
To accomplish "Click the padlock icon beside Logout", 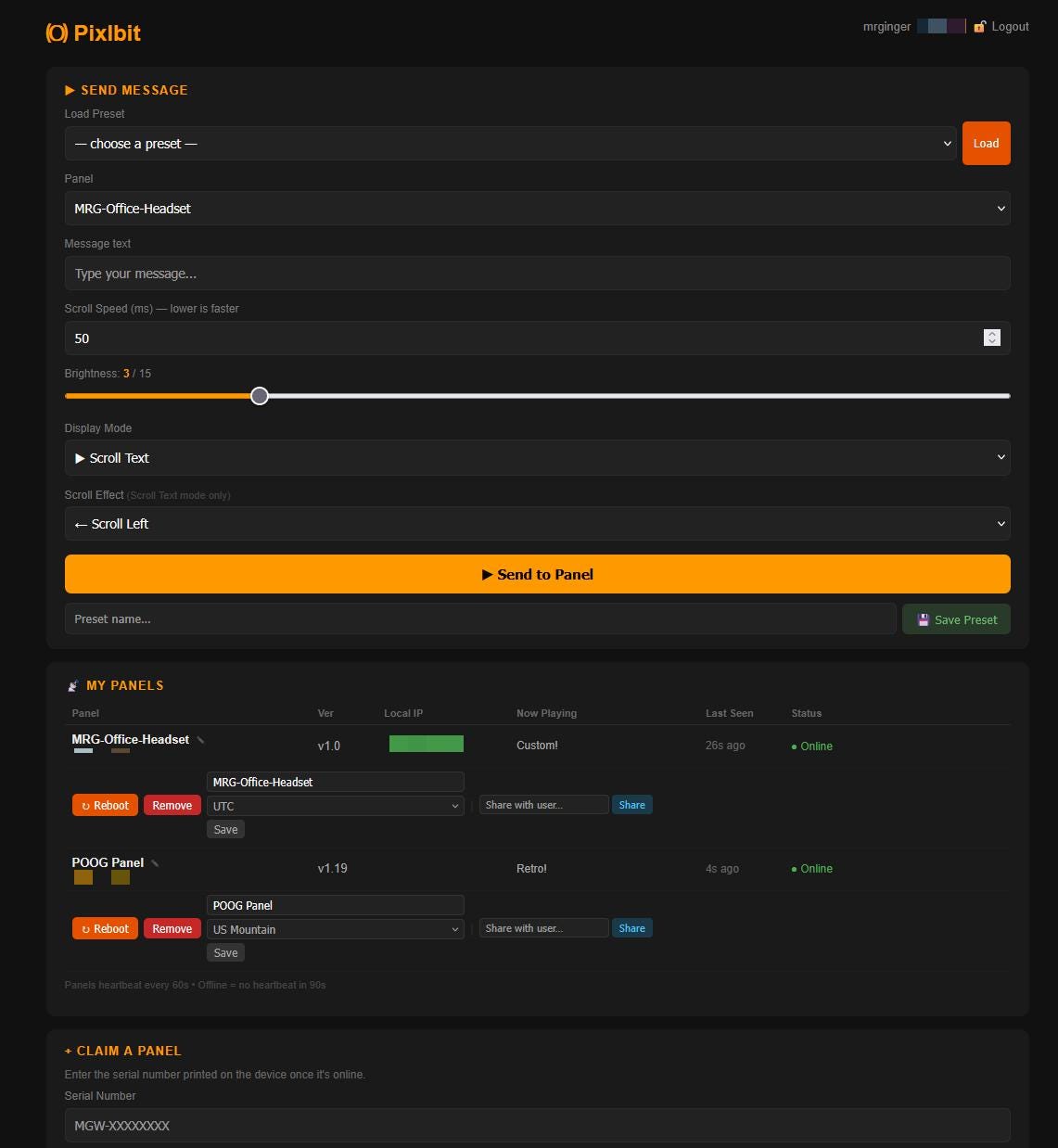I will (979, 27).
